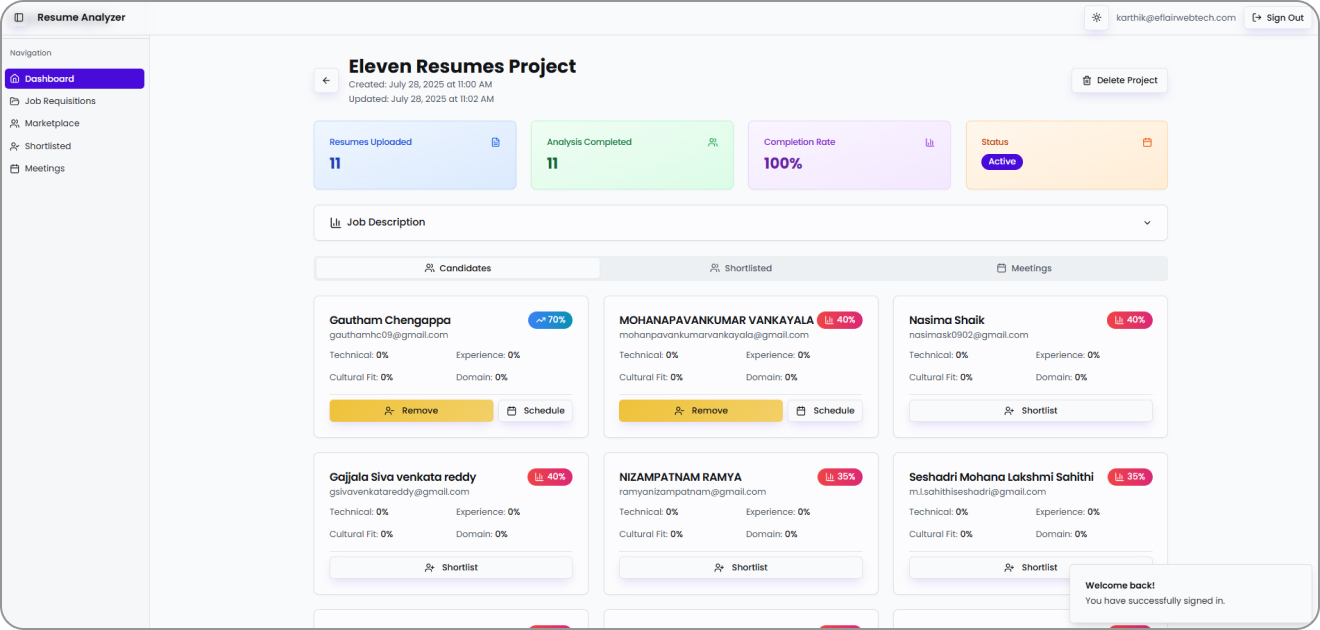Open Meetings in the sidebar navigation
The width and height of the screenshot is (1320, 630).
(74, 168)
